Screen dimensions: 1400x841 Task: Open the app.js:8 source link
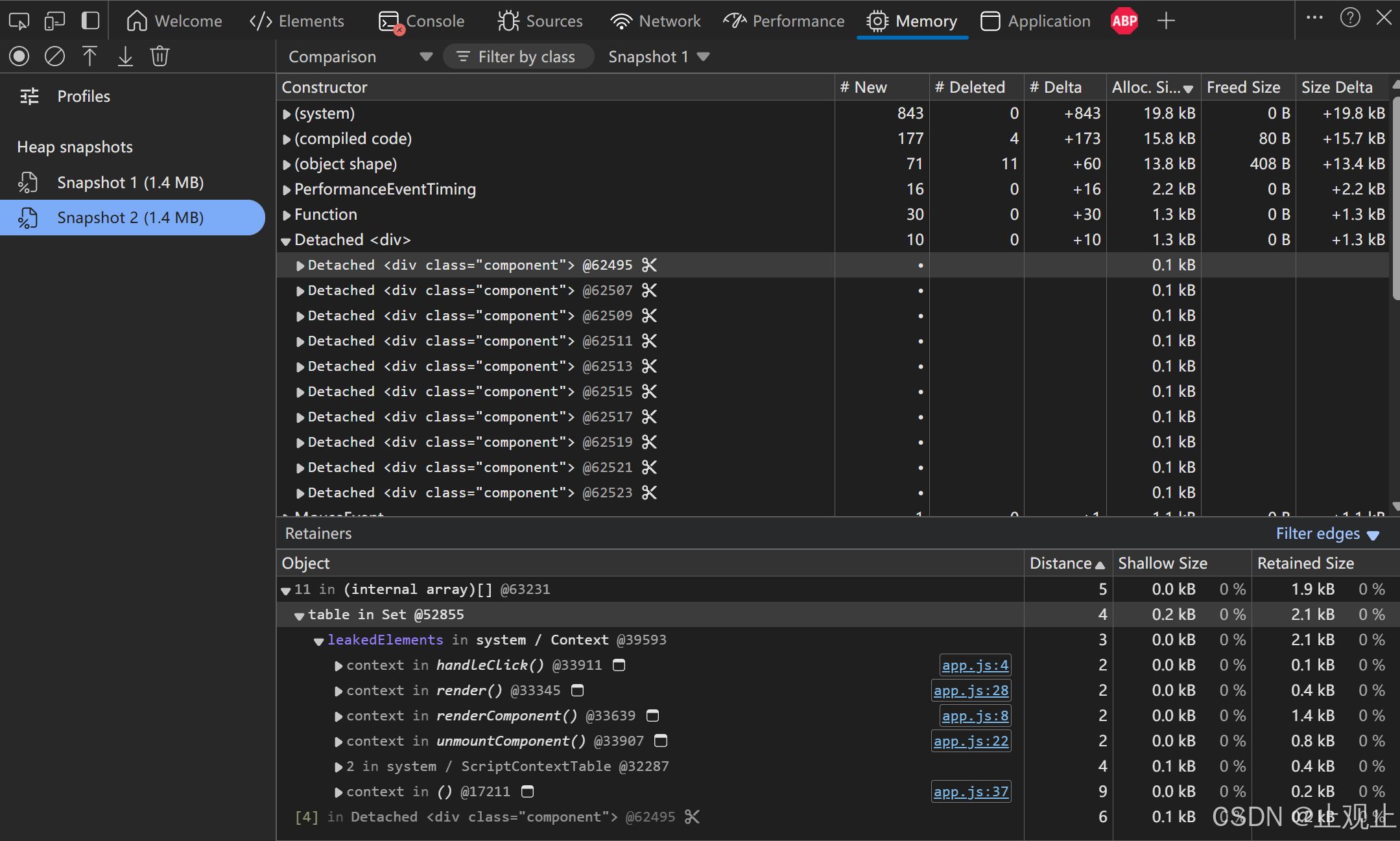click(975, 716)
